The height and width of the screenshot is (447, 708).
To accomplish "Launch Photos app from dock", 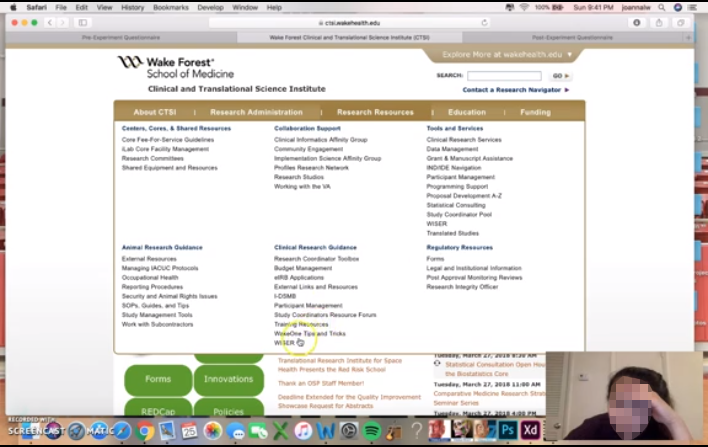I will click(212, 431).
